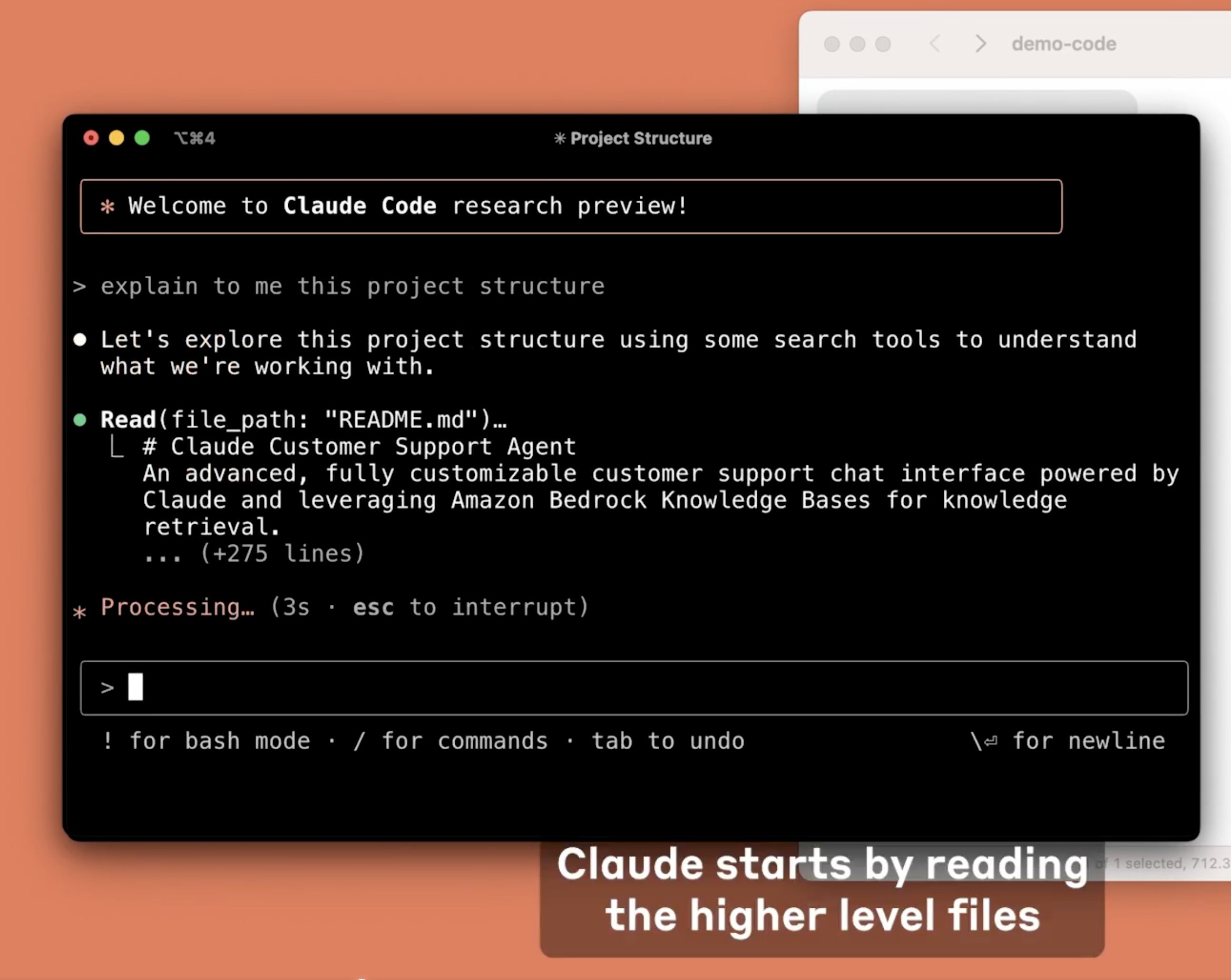Viewport: 1231px width, 980px height.
Task: Click the Finder window's first gray traffic light
Action: (832, 44)
